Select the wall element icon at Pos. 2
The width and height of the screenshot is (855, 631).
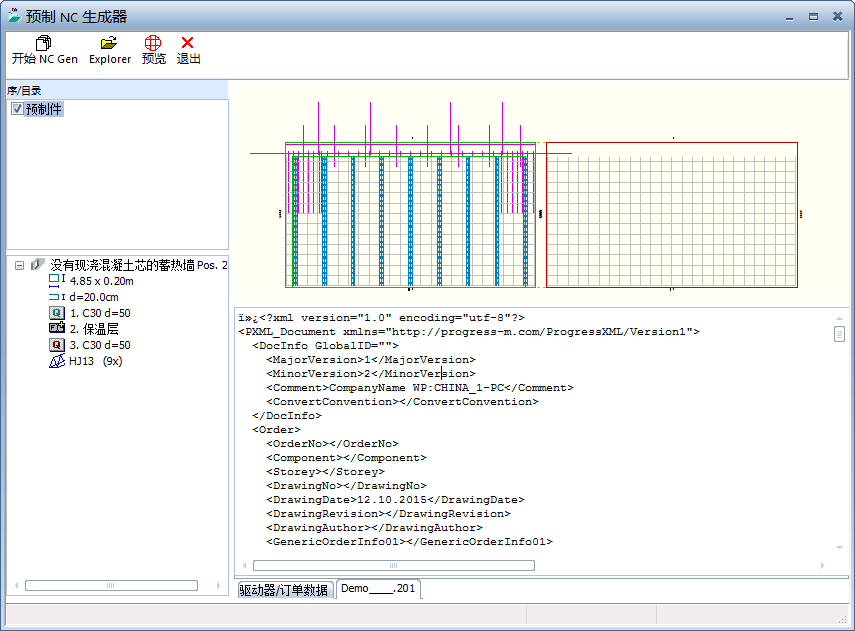(x=37, y=265)
